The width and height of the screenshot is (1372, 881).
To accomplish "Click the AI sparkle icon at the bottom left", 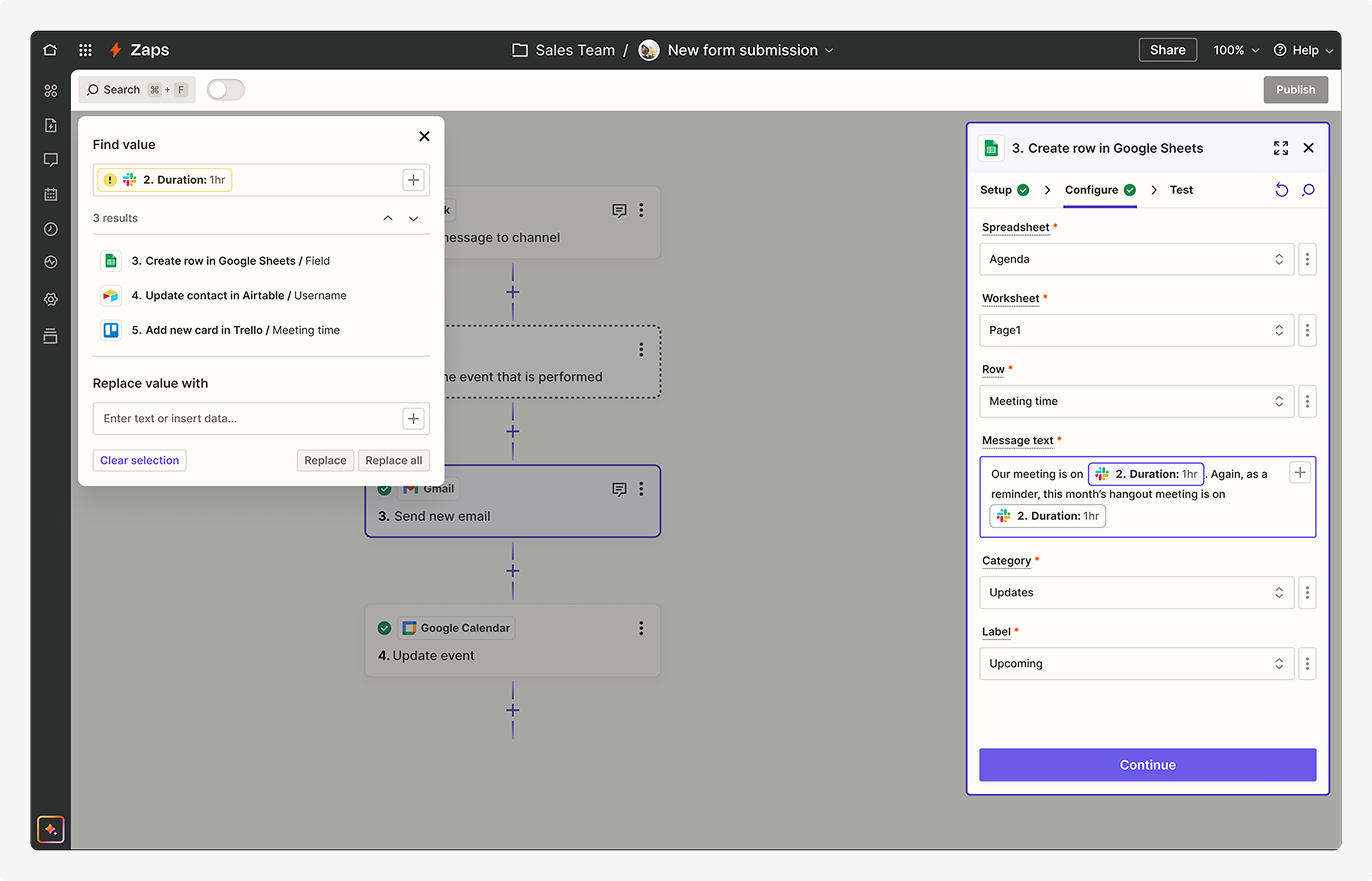I will [x=51, y=829].
